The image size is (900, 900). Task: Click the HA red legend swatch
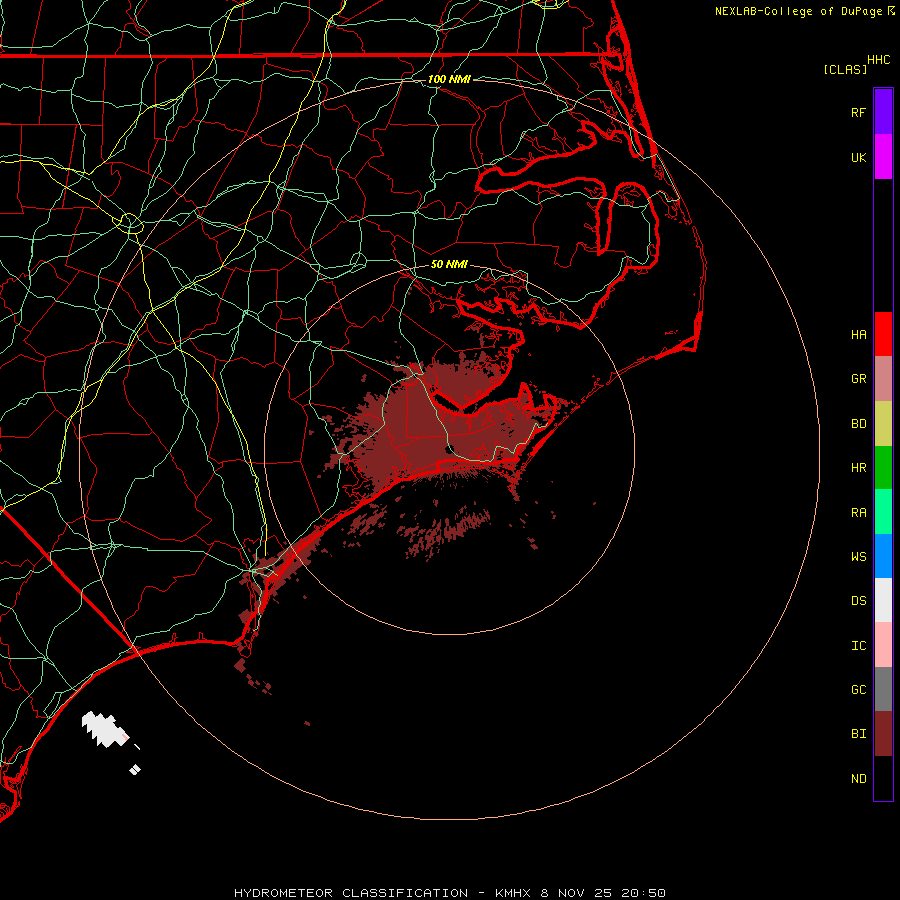click(883, 334)
